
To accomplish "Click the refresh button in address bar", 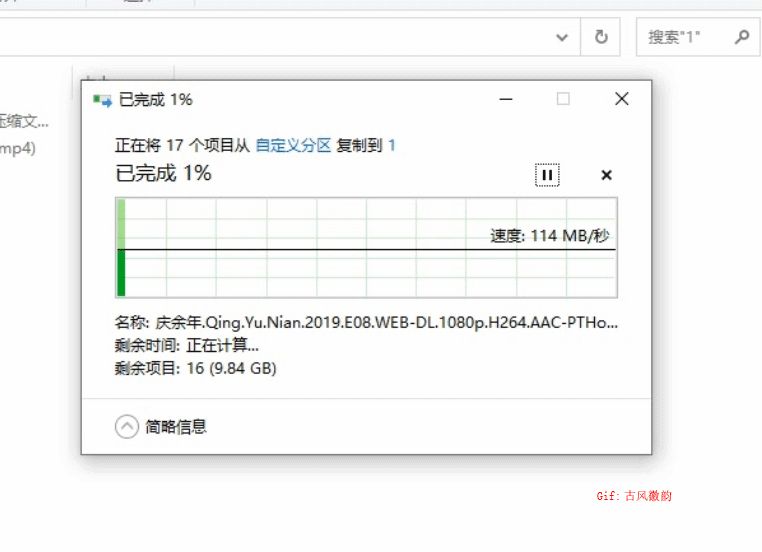I will coord(601,37).
